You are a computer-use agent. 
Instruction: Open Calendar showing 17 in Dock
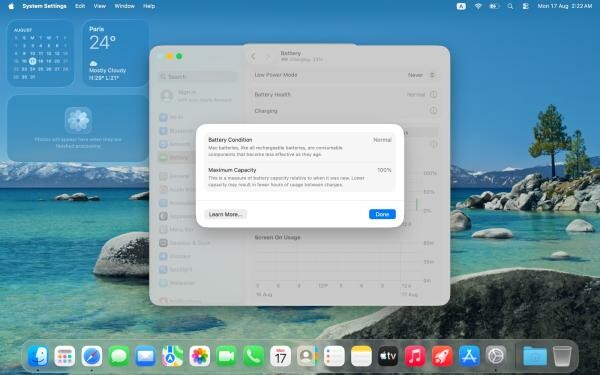pyautogui.click(x=280, y=356)
